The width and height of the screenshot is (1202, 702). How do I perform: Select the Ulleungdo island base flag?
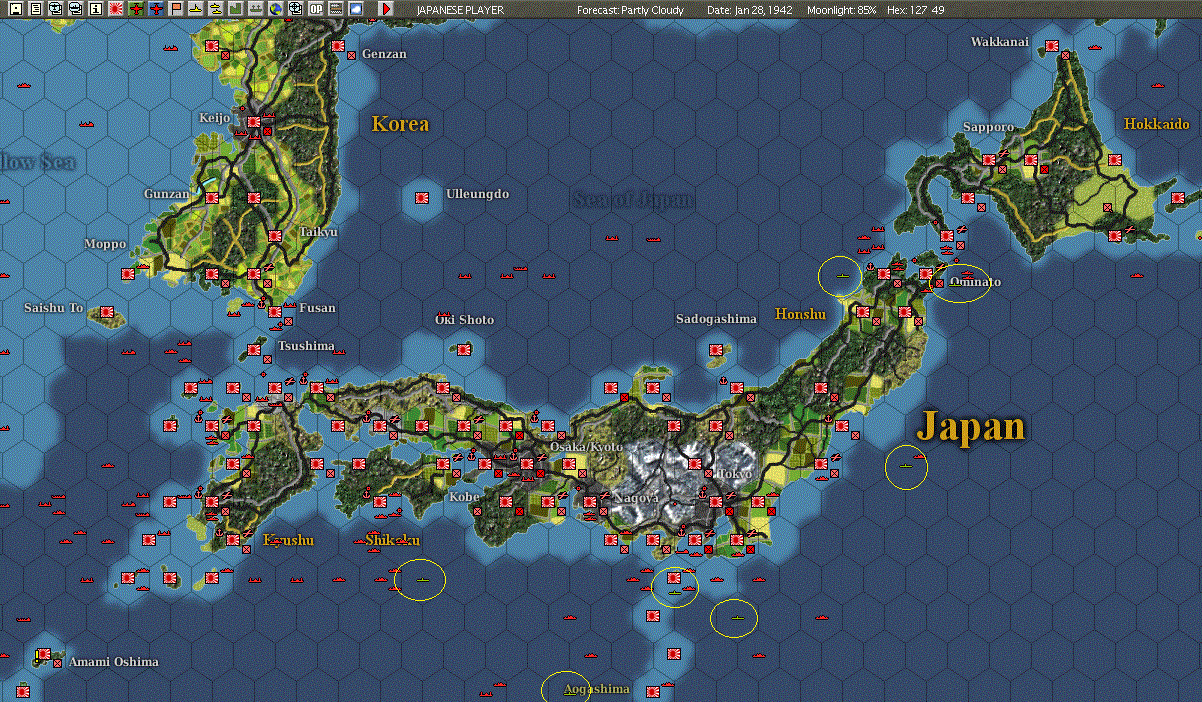point(422,198)
